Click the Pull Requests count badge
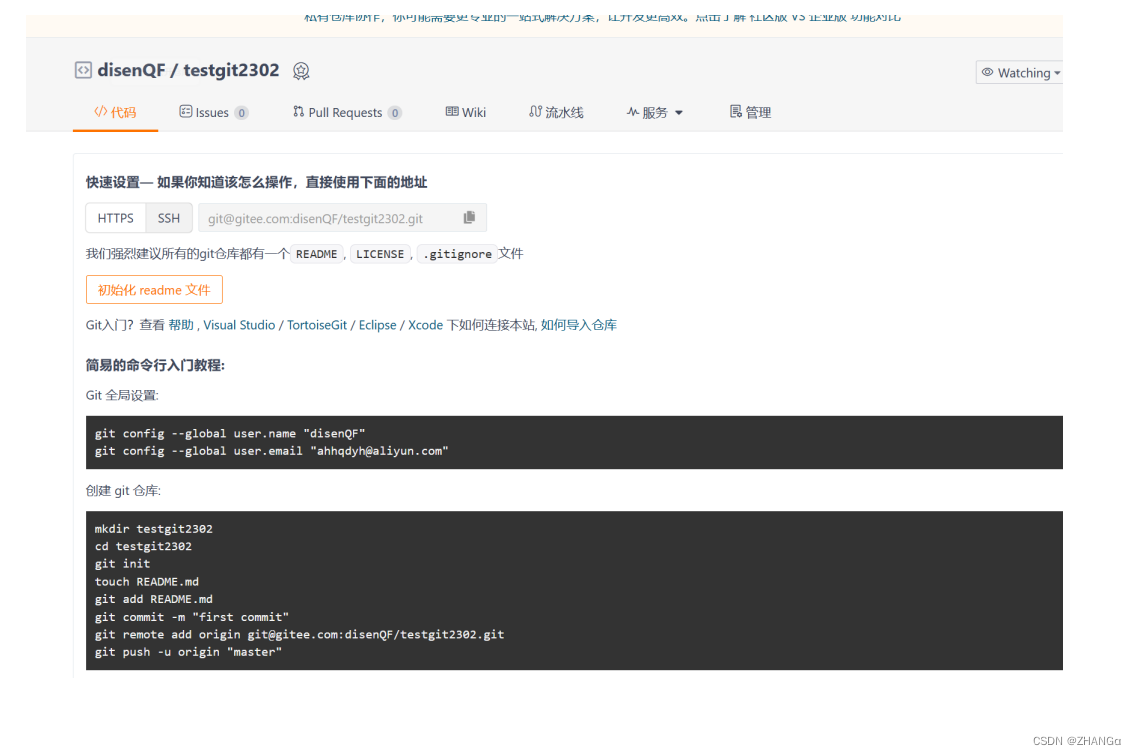 (395, 113)
